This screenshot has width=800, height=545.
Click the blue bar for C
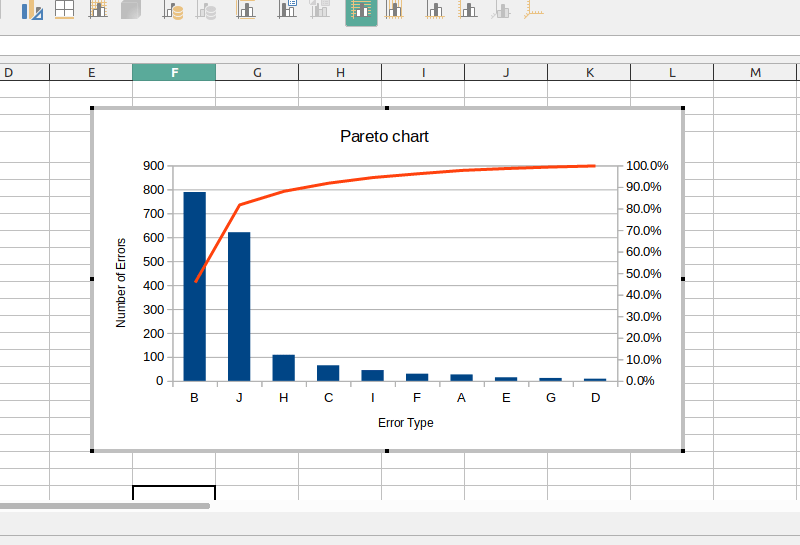(328, 373)
